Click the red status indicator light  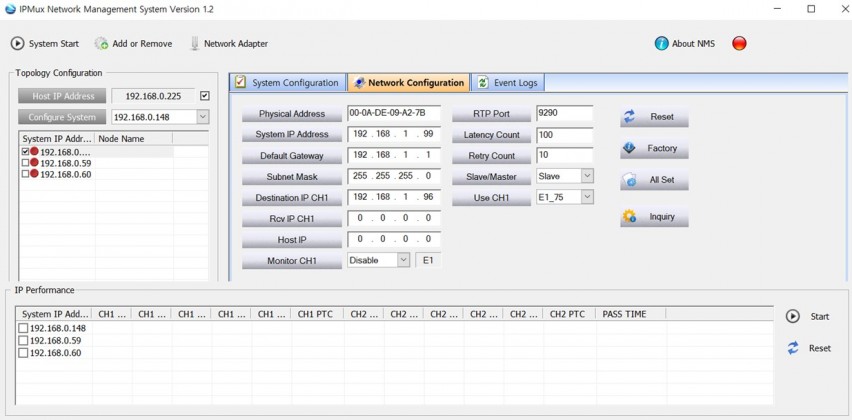click(x=740, y=43)
